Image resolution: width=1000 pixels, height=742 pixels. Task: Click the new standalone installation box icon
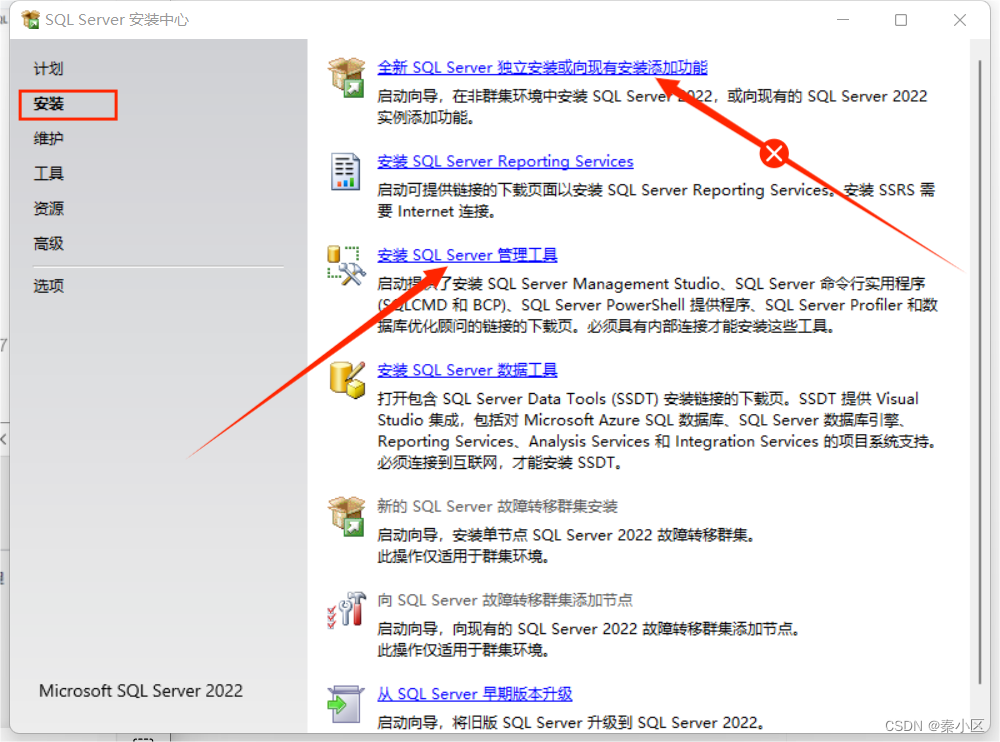[346, 77]
